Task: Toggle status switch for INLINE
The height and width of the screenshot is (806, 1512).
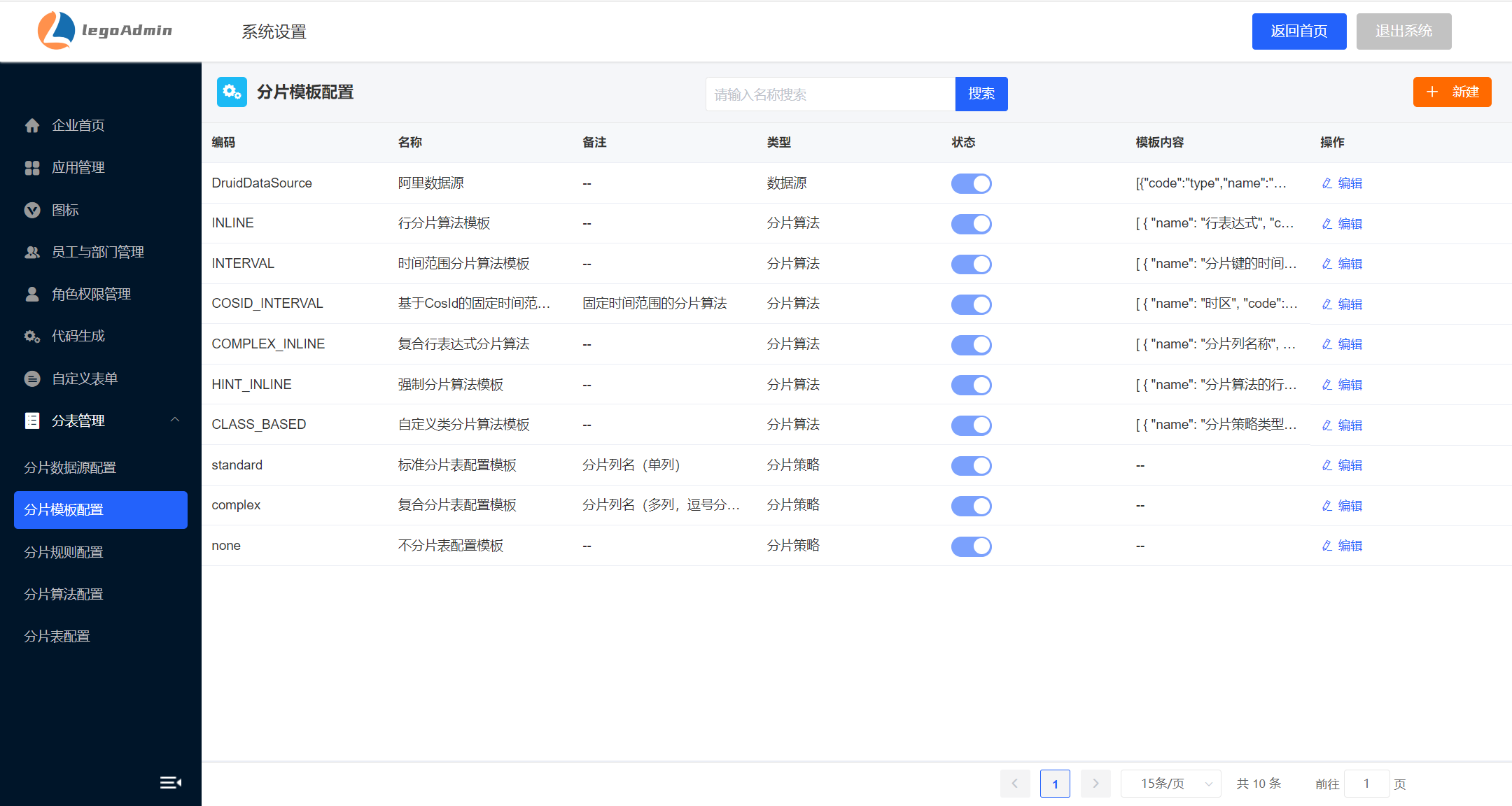Action: click(x=971, y=224)
